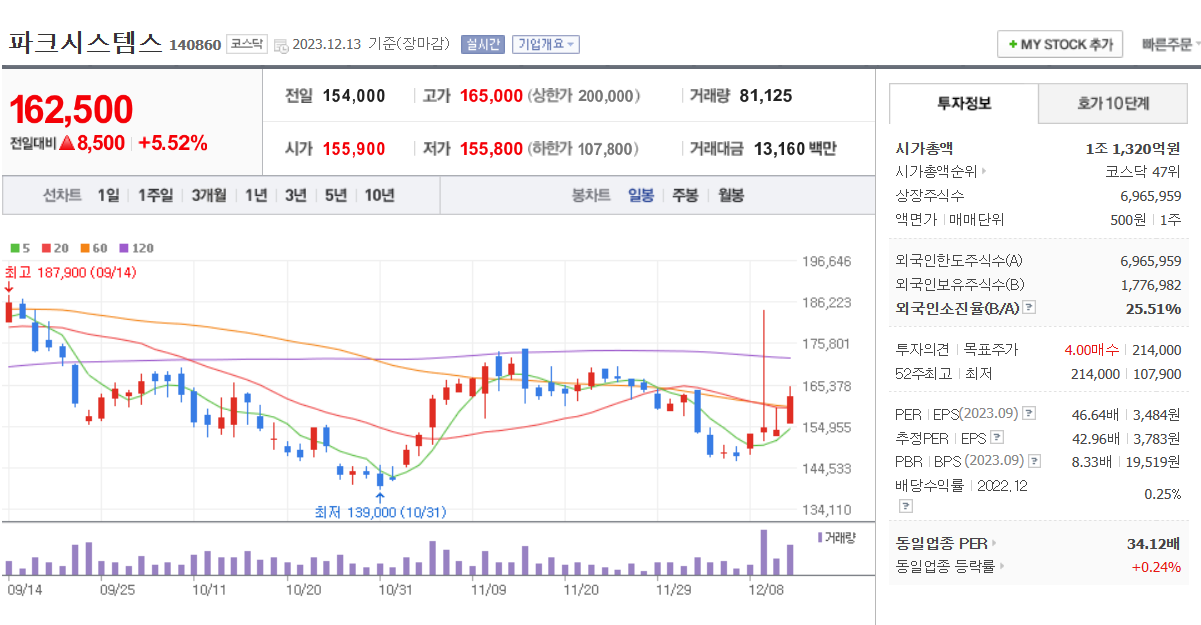Click the orange 60-day moving average swatch
Viewport: 1201px width, 625px height.
(84, 248)
